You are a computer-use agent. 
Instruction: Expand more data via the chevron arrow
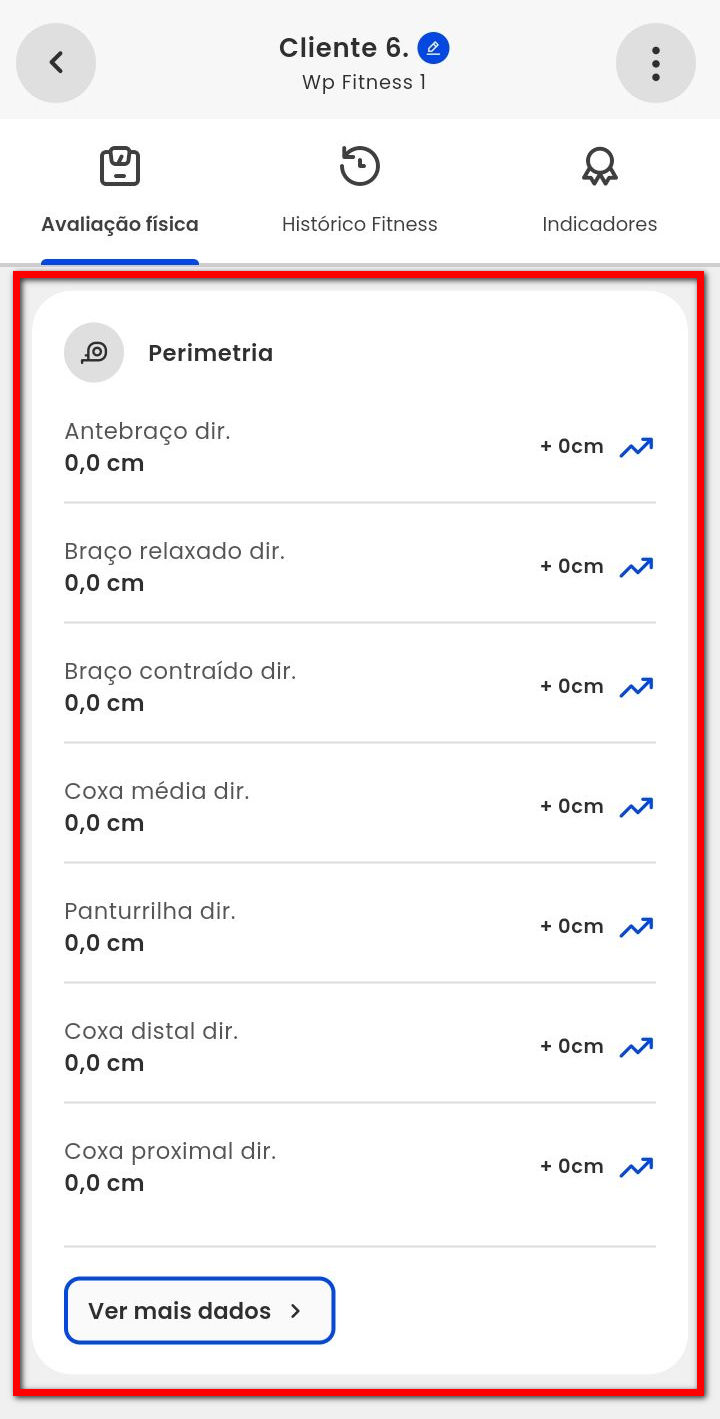pos(295,1311)
